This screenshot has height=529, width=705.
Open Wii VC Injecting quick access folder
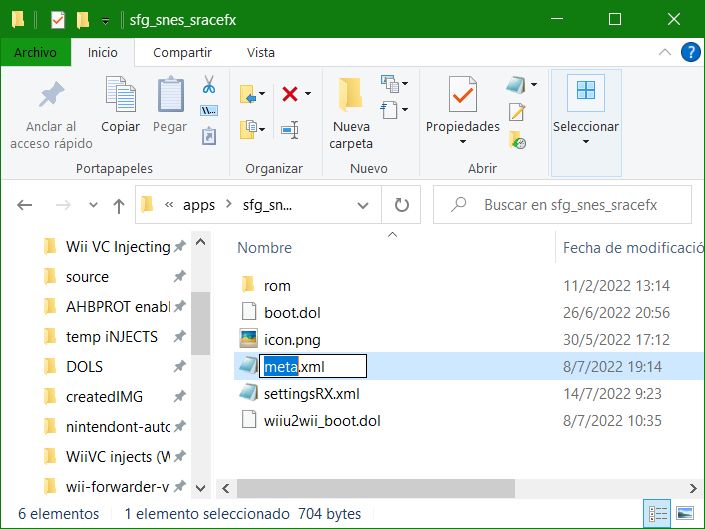point(118,247)
